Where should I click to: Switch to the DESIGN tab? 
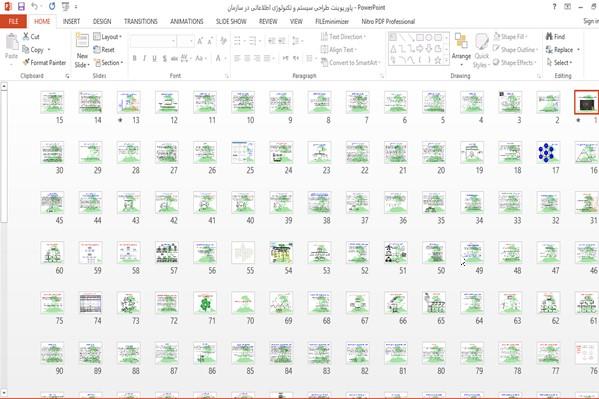point(102,21)
